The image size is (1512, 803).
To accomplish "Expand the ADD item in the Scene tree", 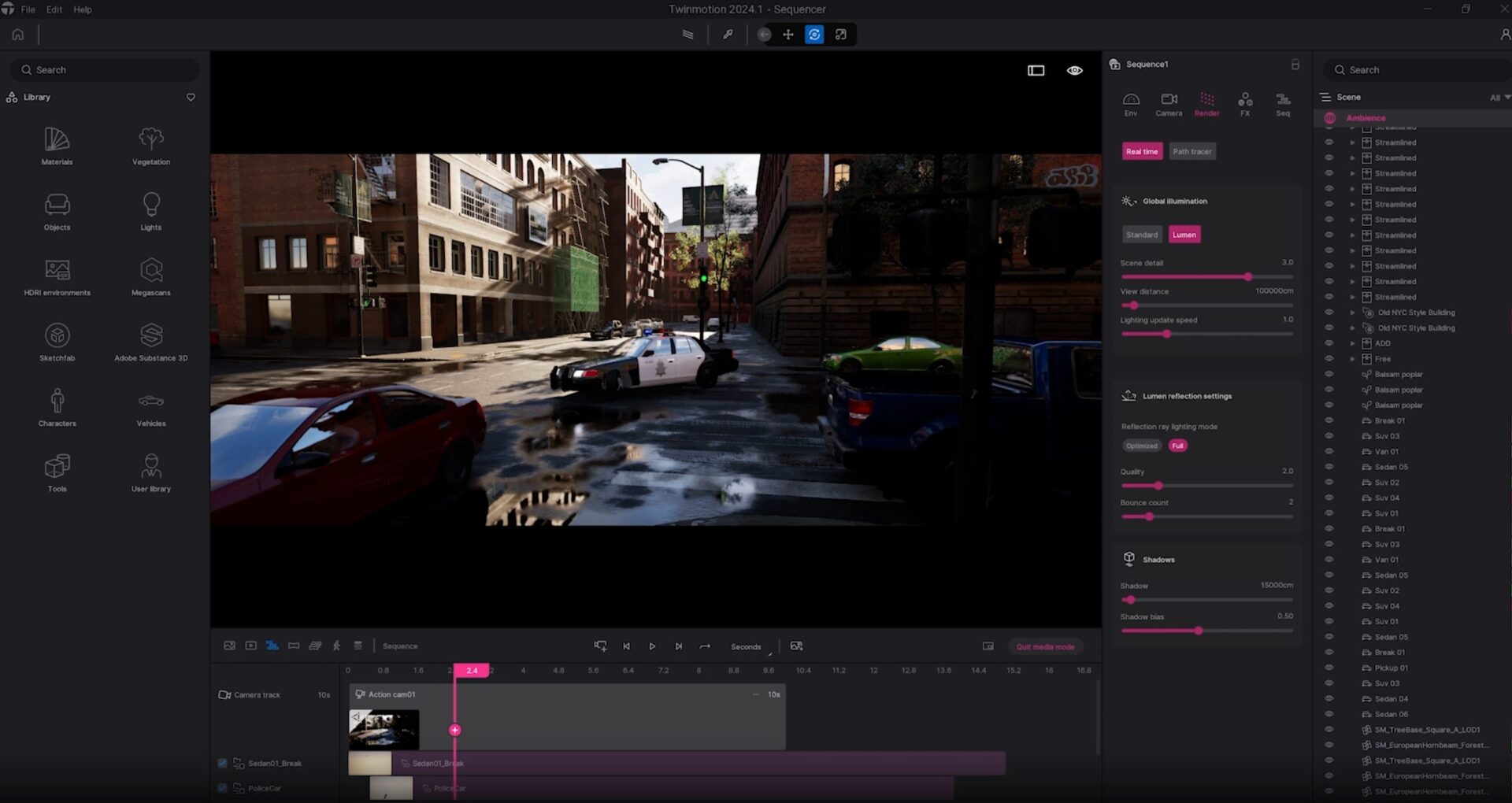I will click(x=1353, y=343).
